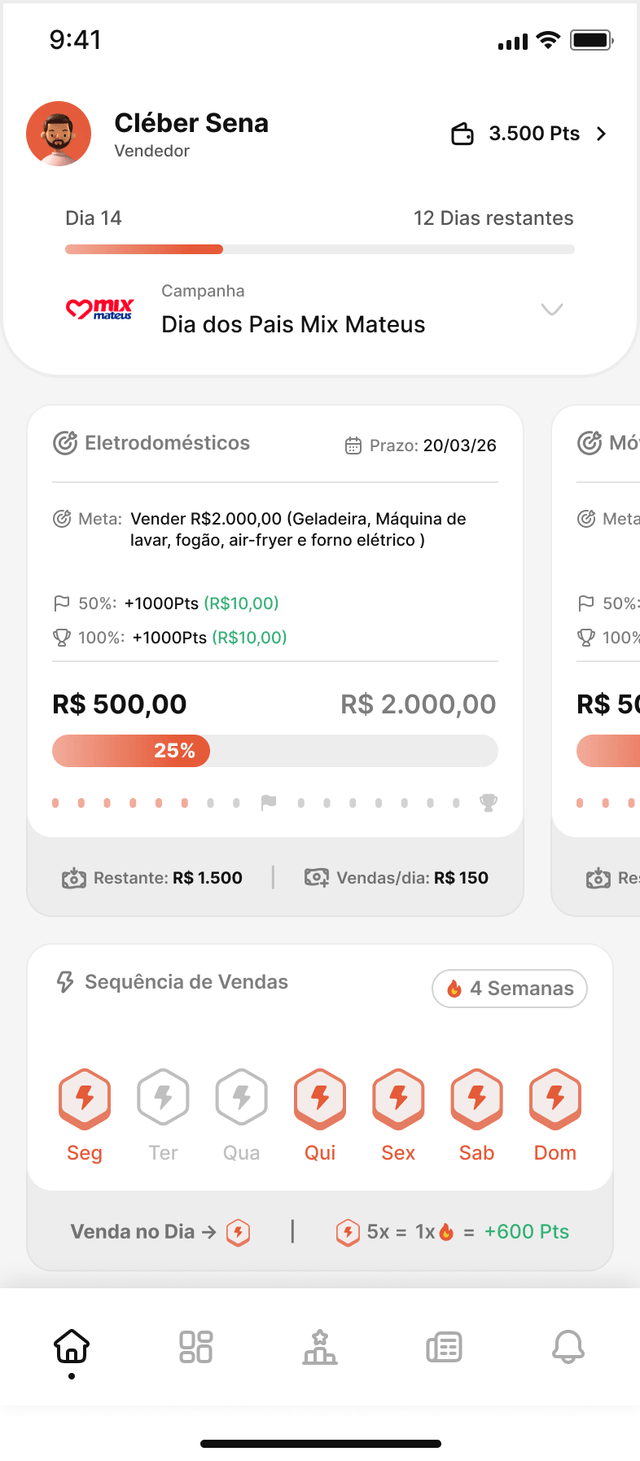Tap Cléber Sena's profile avatar
Image resolution: width=640 pixels, height=1461 pixels.
pyautogui.click(x=58, y=133)
